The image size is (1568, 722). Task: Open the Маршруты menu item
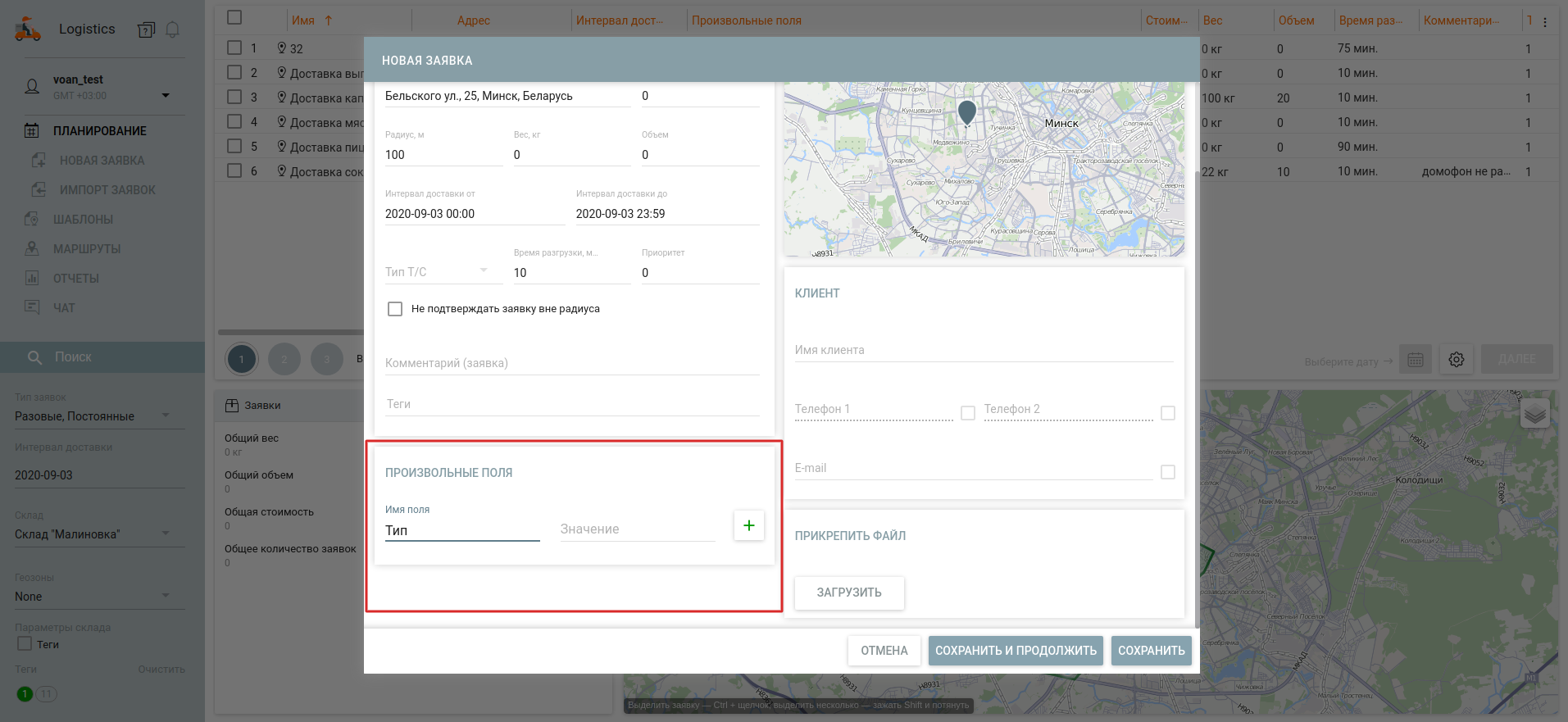coord(87,249)
